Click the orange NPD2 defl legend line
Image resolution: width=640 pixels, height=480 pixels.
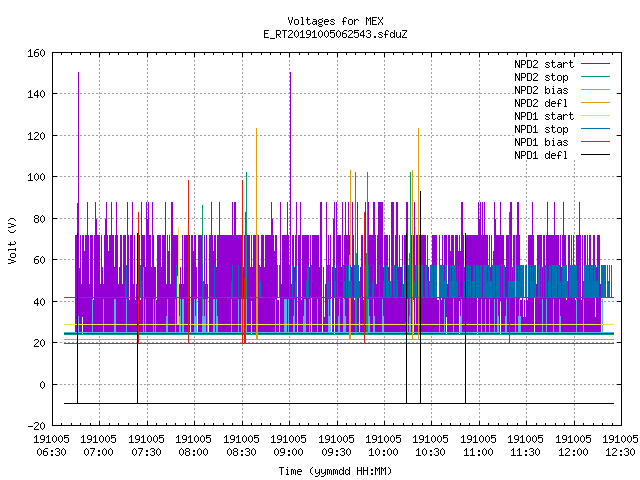595,103
